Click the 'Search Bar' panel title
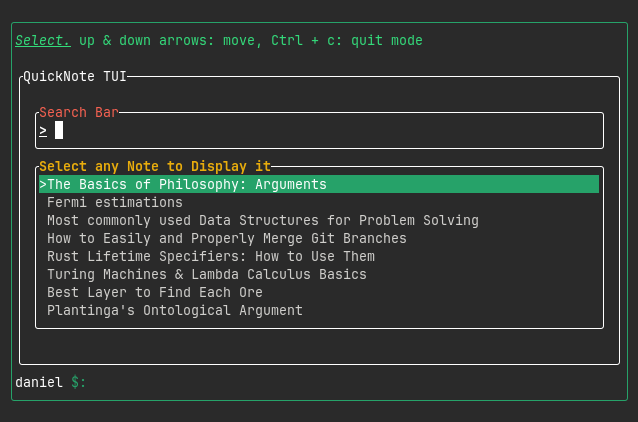 (x=79, y=112)
